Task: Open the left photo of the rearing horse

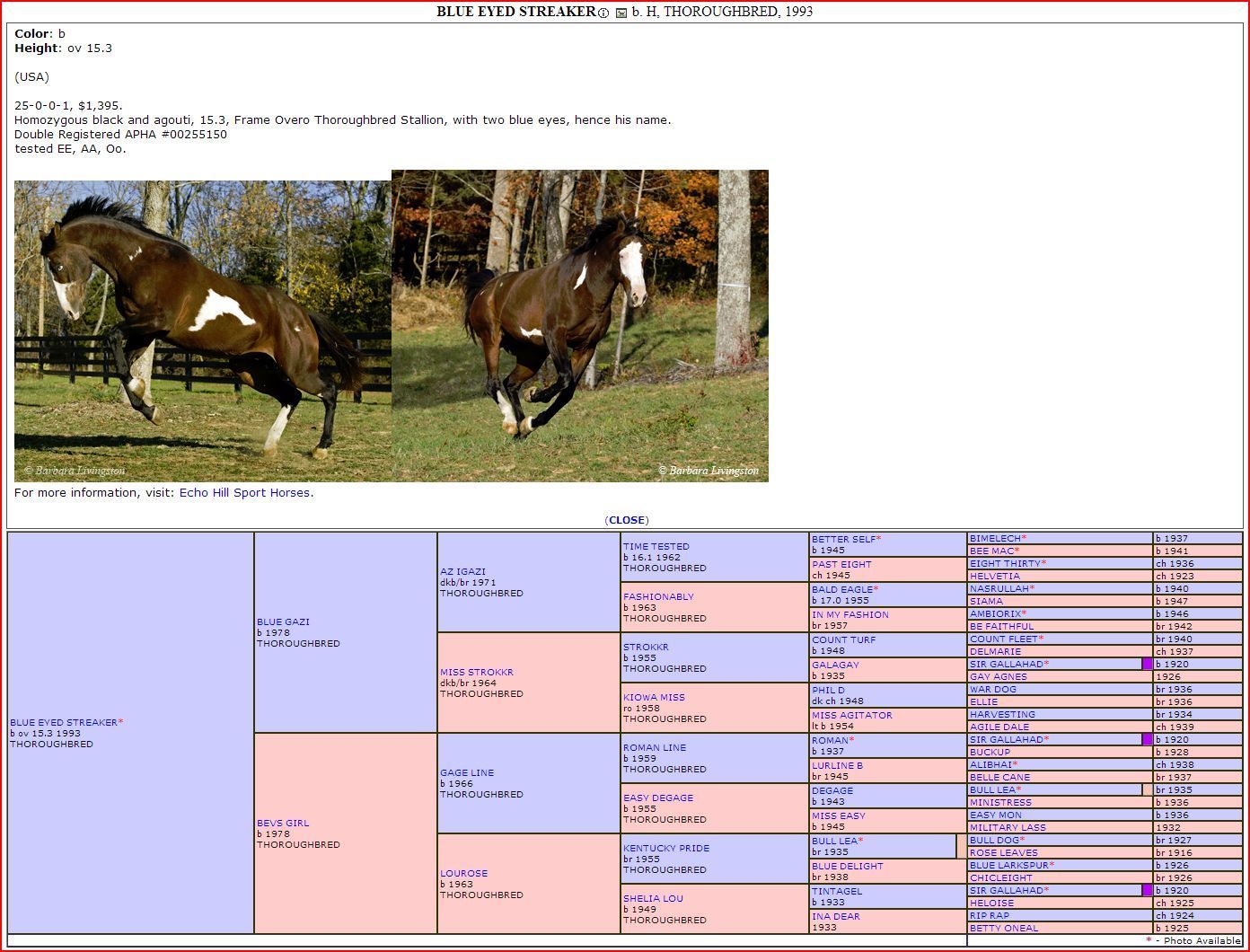Action: tap(202, 331)
